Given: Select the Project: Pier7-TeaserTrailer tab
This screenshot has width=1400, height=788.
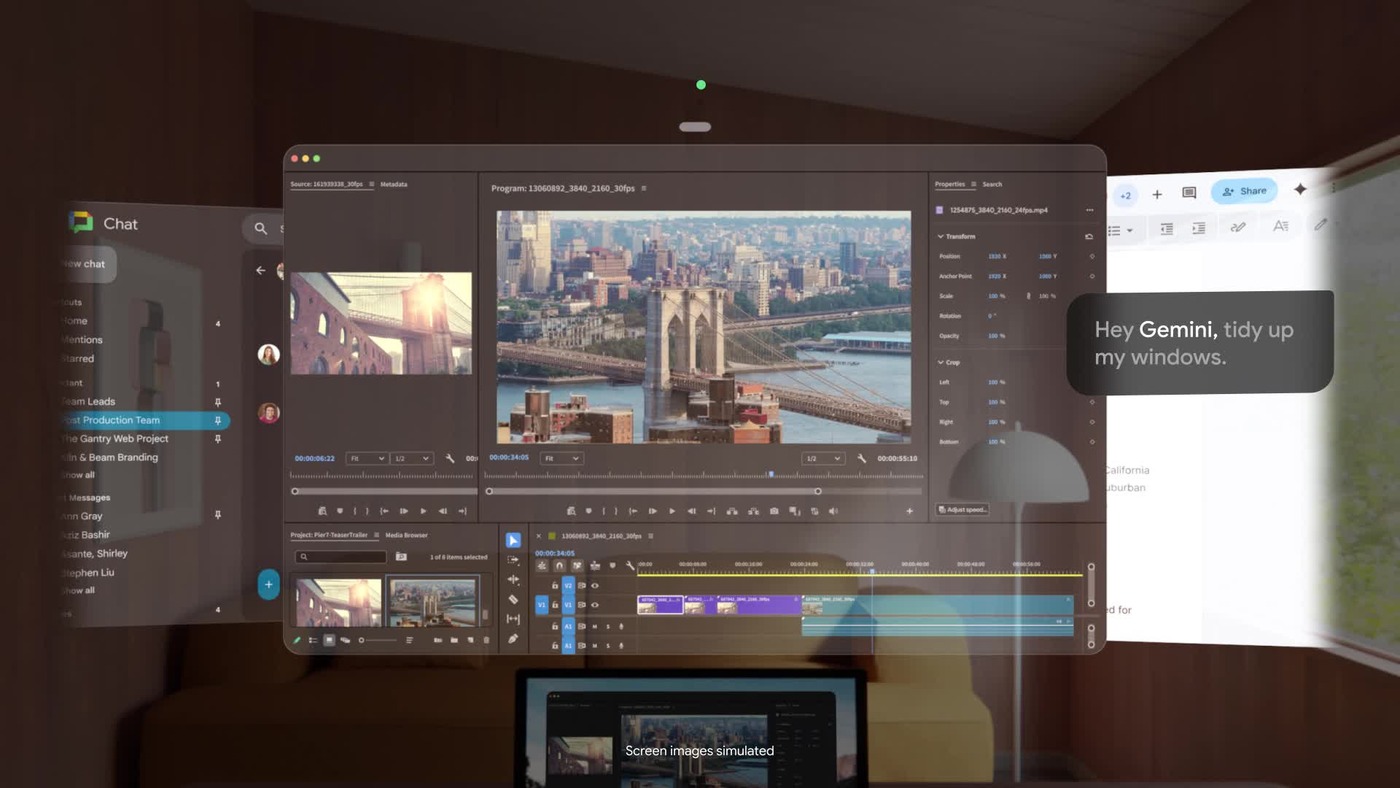Looking at the screenshot, I should (329, 535).
